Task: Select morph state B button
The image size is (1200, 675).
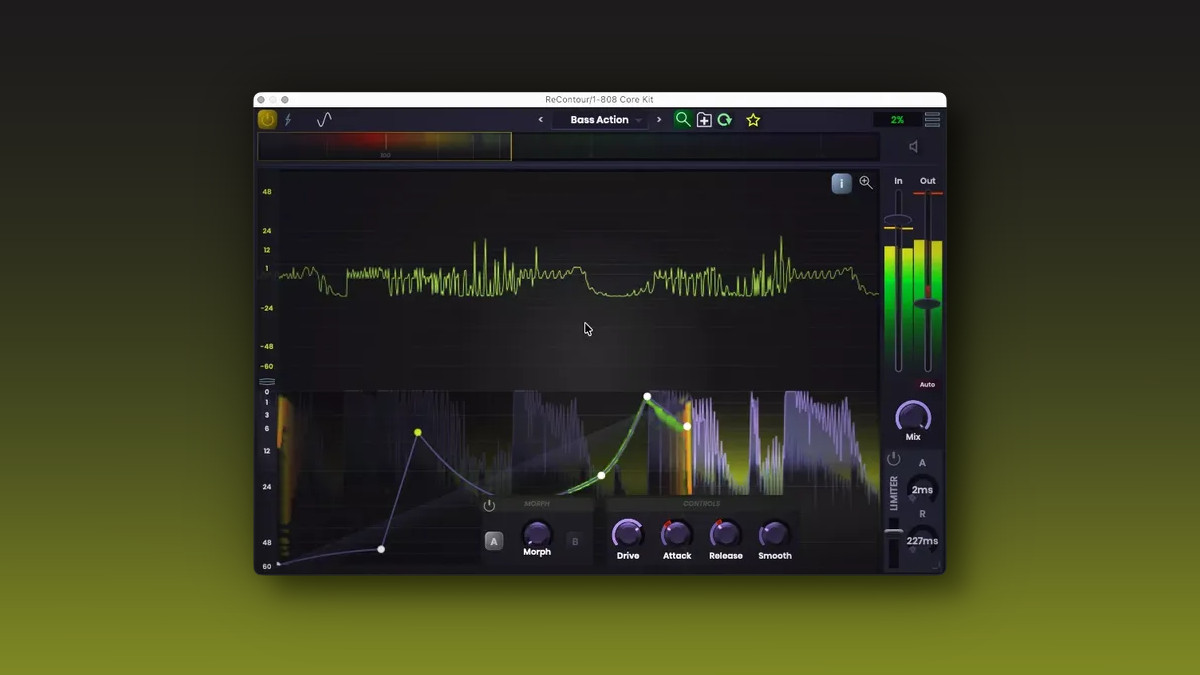Action: pos(575,541)
